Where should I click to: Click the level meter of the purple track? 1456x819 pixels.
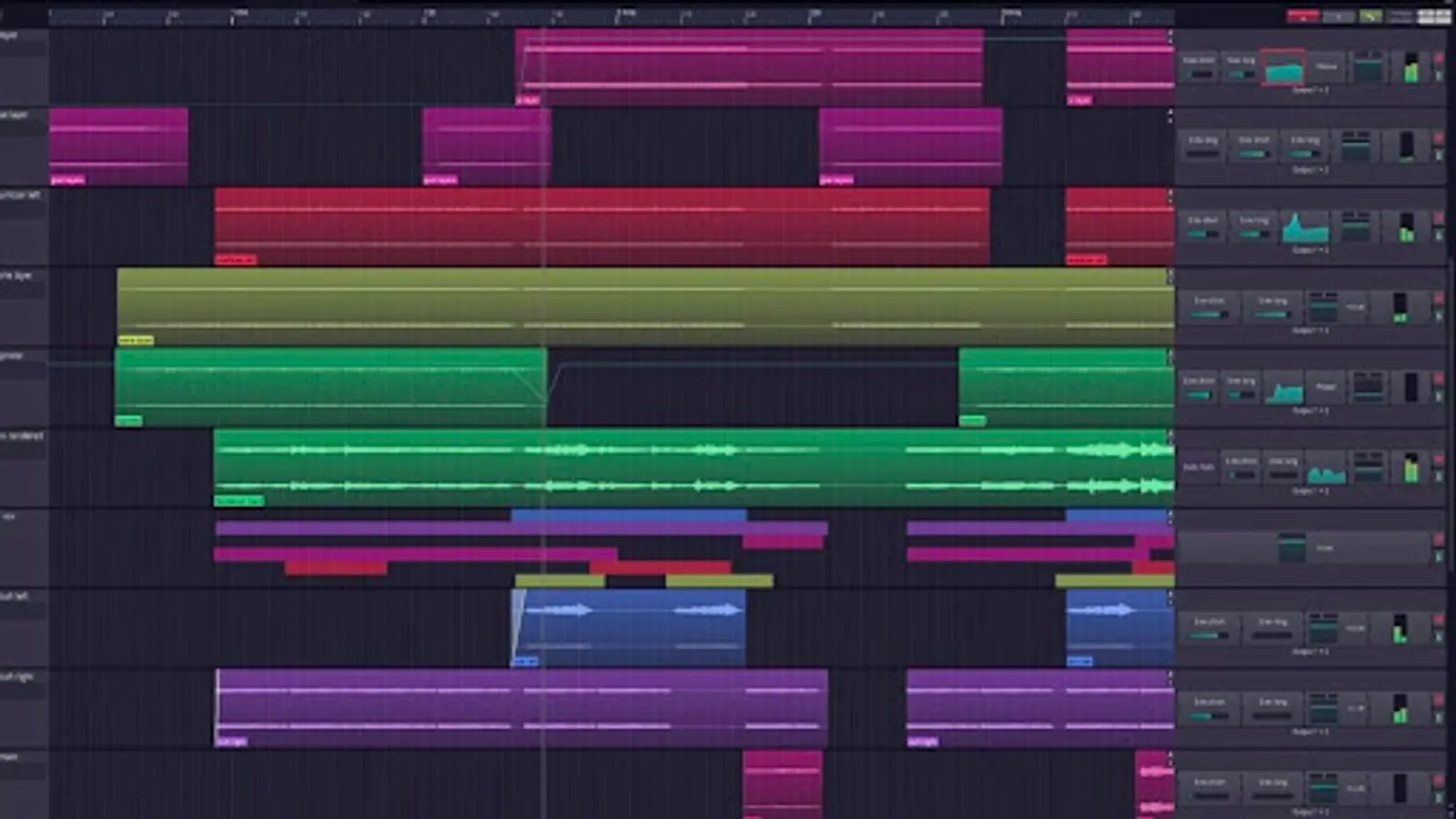pos(1400,708)
